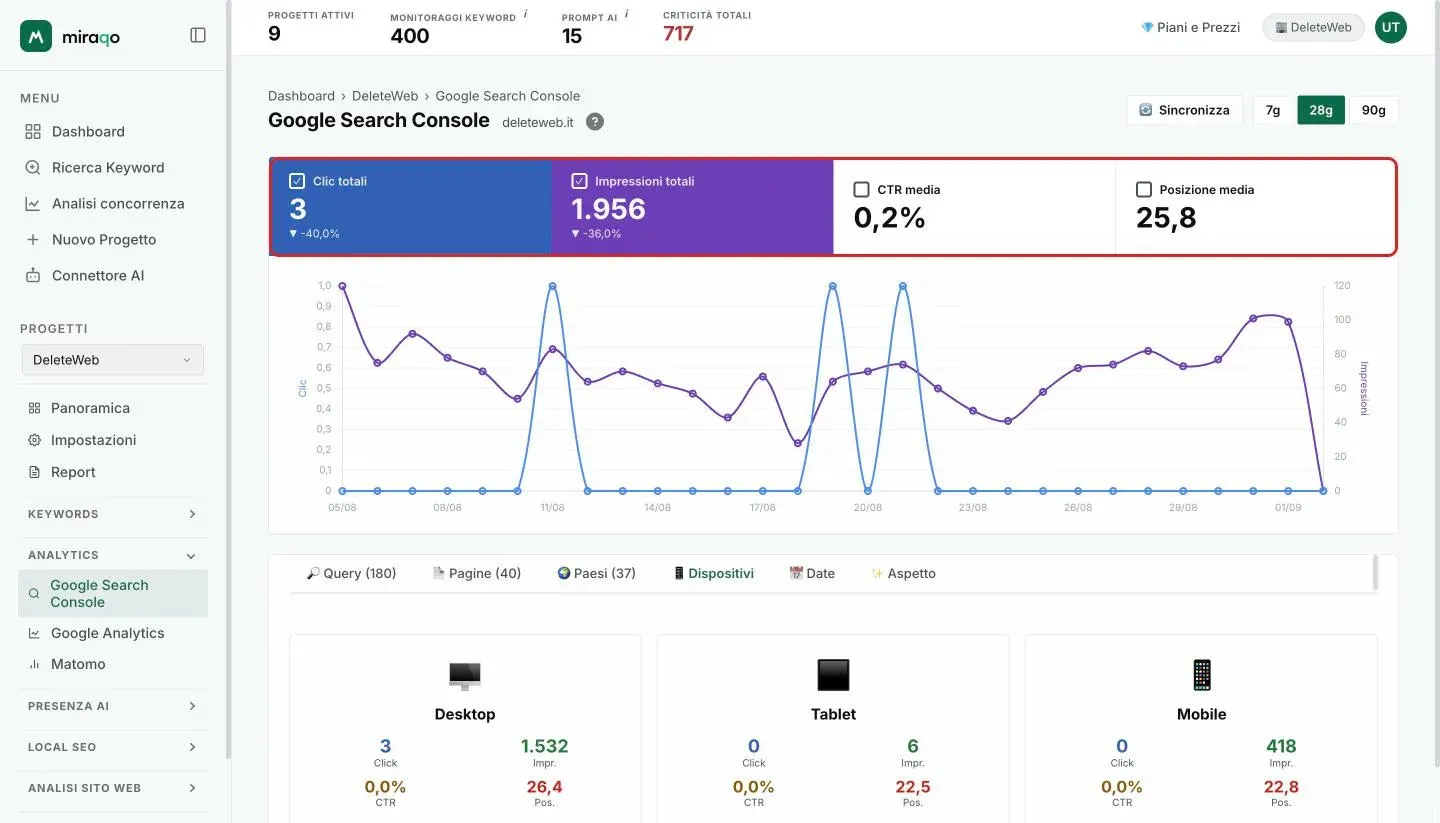Click the info icon beside Prompt AI

click(627, 14)
